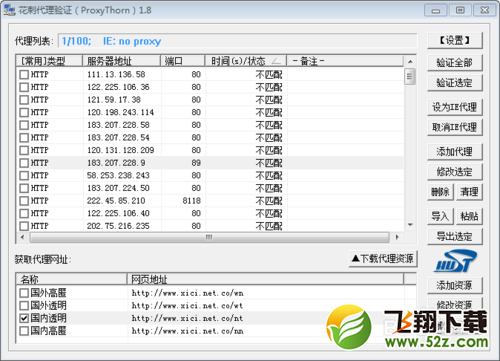Click the horizontal scrollbar thumb
Screen dimensions: 500x361
(209, 237)
